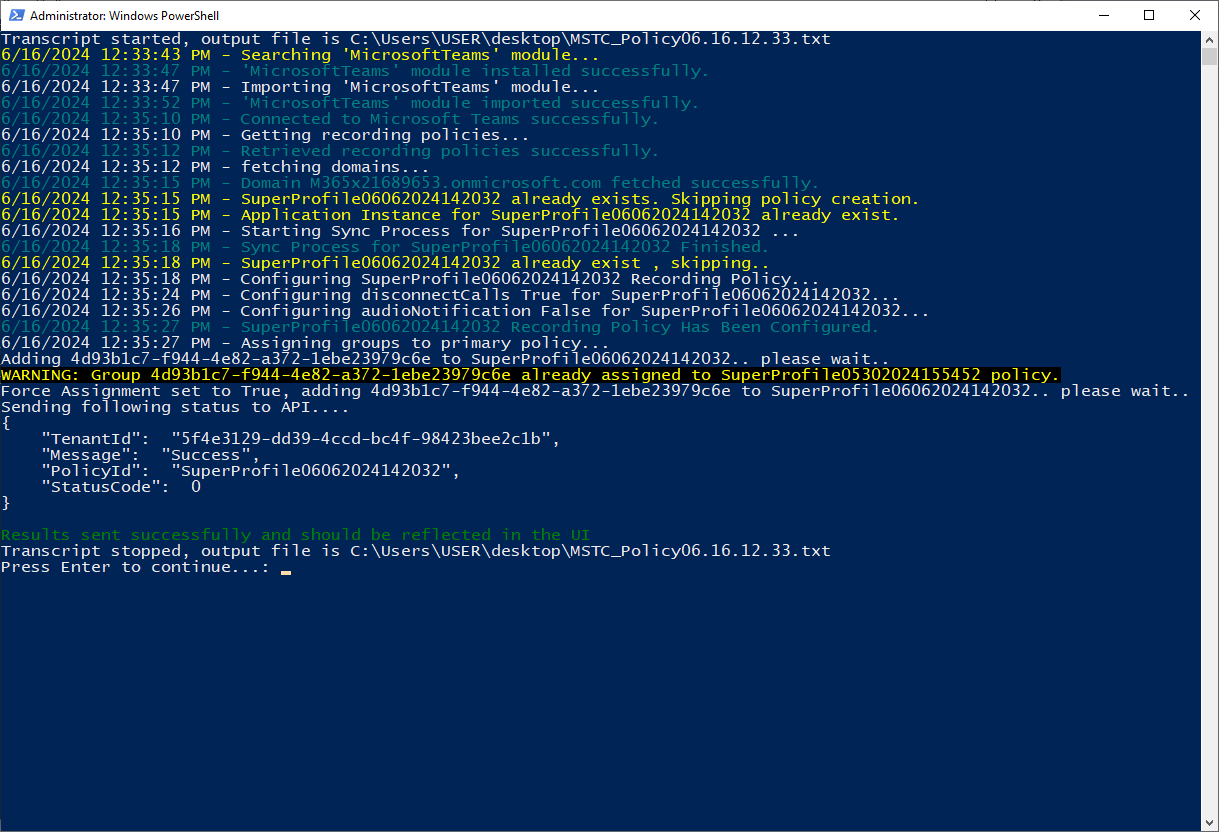Viewport: 1219px width, 832px height.
Task: Click the 'Getting recording policies...' line
Action: pyautogui.click(x=265, y=135)
